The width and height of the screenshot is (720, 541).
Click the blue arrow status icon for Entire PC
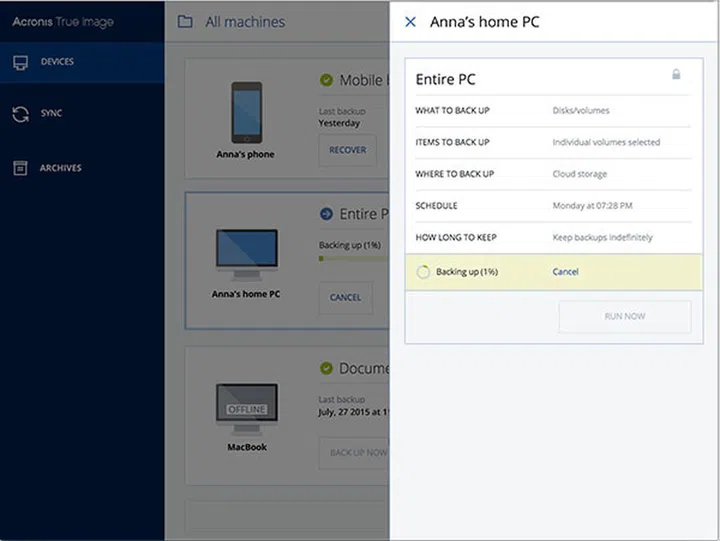coord(326,214)
